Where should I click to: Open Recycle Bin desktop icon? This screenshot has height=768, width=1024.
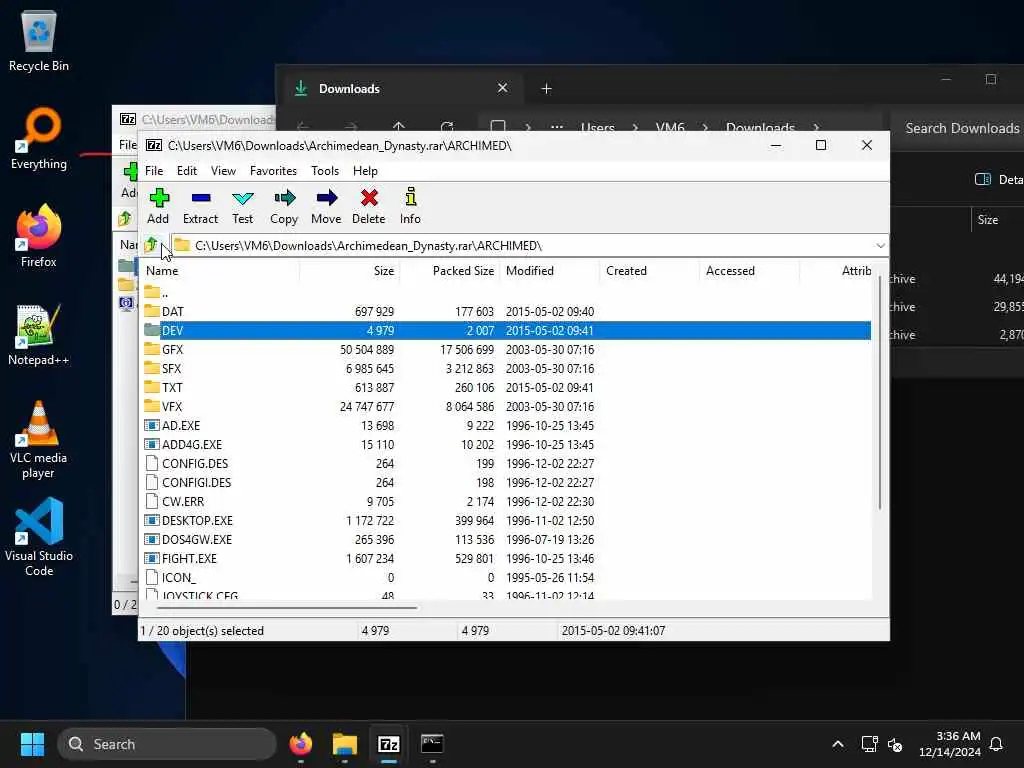39,41
